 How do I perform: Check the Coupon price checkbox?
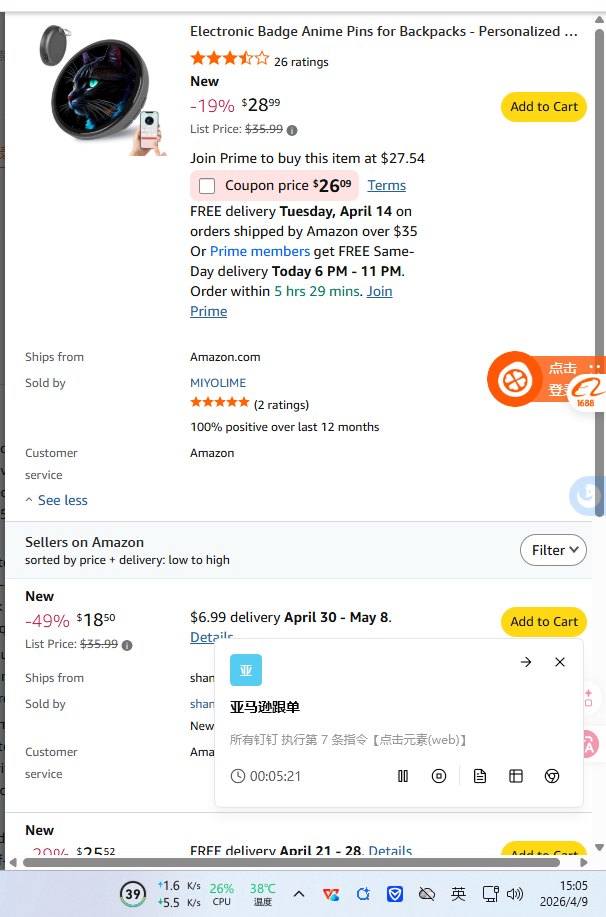tap(207, 186)
